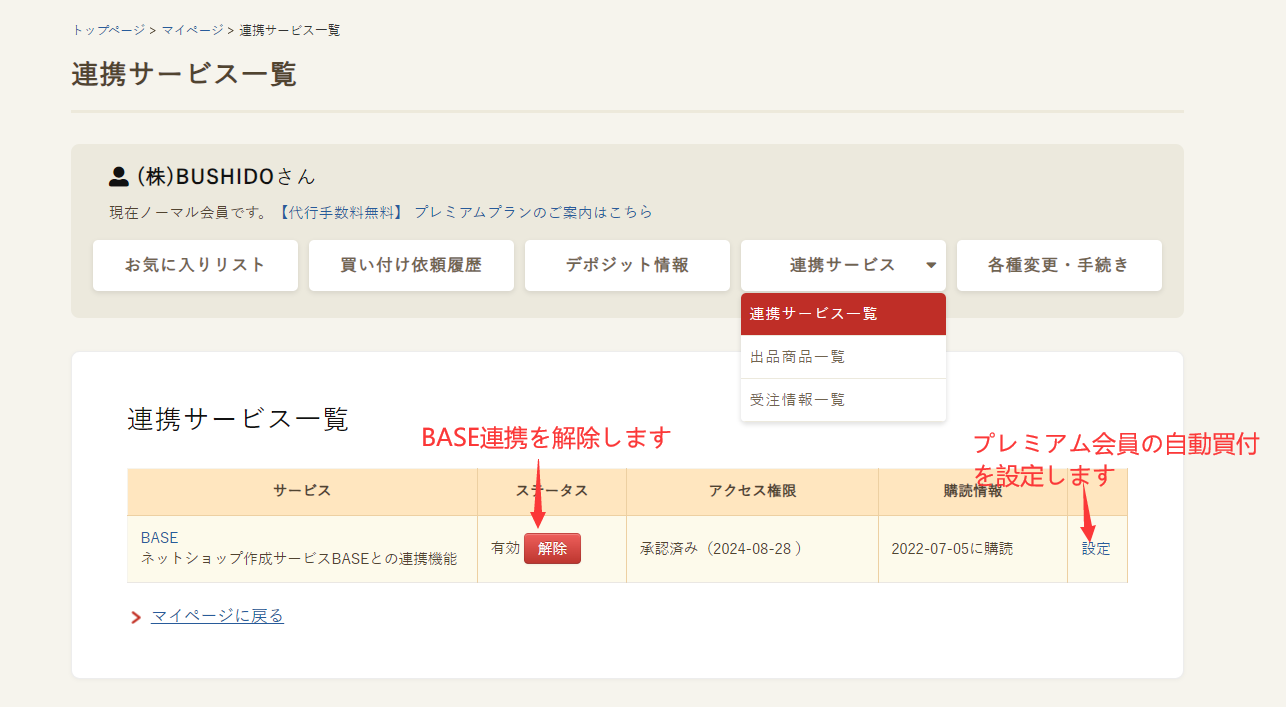This screenshot has height=707, width=1286.
Task: Click the 買い付け依頼履歴 button
Action: pyautogui.click(x=411, y=265)
